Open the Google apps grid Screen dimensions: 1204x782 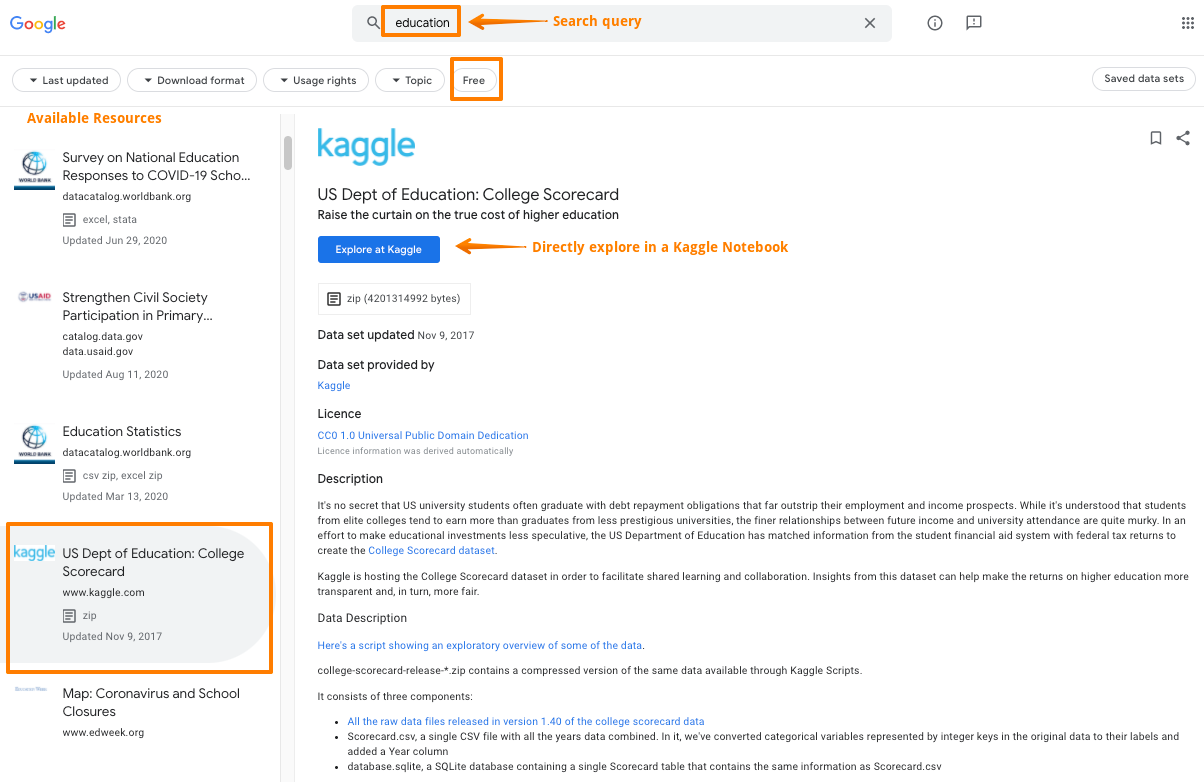[x=1187, y=23]
